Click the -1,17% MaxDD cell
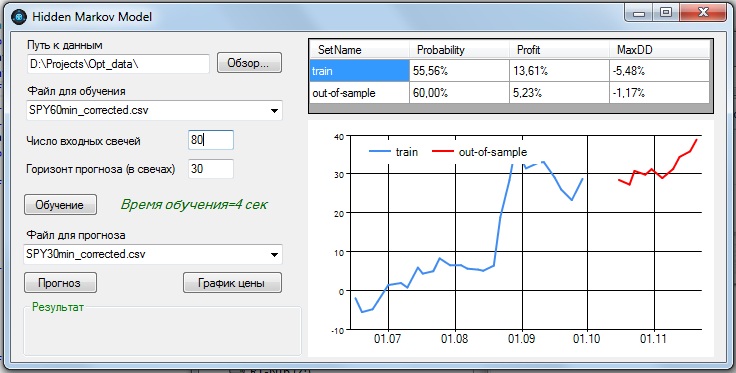Viewport: 736px width, 373px height. click(x=659, y=93)
